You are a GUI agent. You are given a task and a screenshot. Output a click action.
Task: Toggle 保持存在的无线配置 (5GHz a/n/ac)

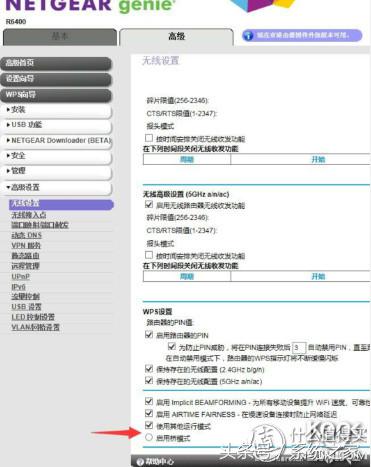[x=149, y=381]
